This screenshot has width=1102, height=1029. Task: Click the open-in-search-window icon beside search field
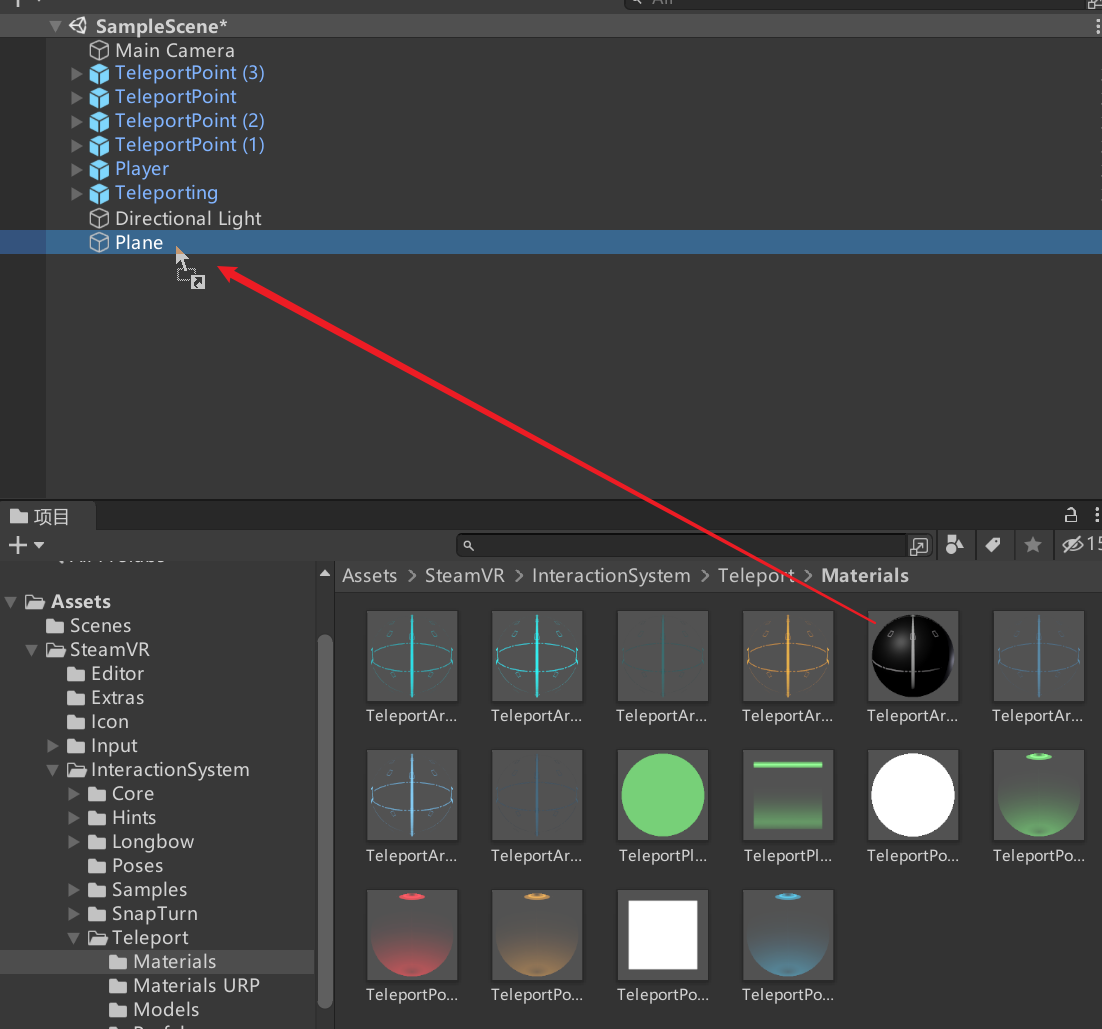point(919,545)
